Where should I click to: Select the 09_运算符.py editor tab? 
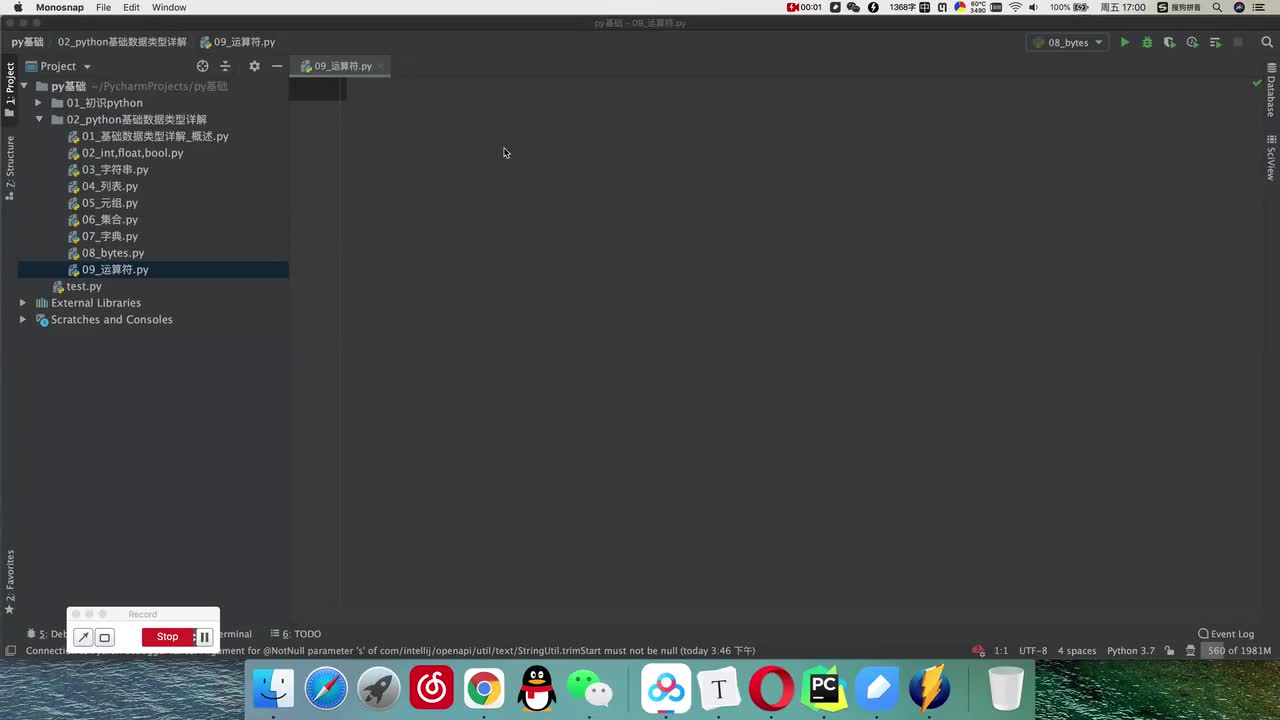[x=342, y=66]
